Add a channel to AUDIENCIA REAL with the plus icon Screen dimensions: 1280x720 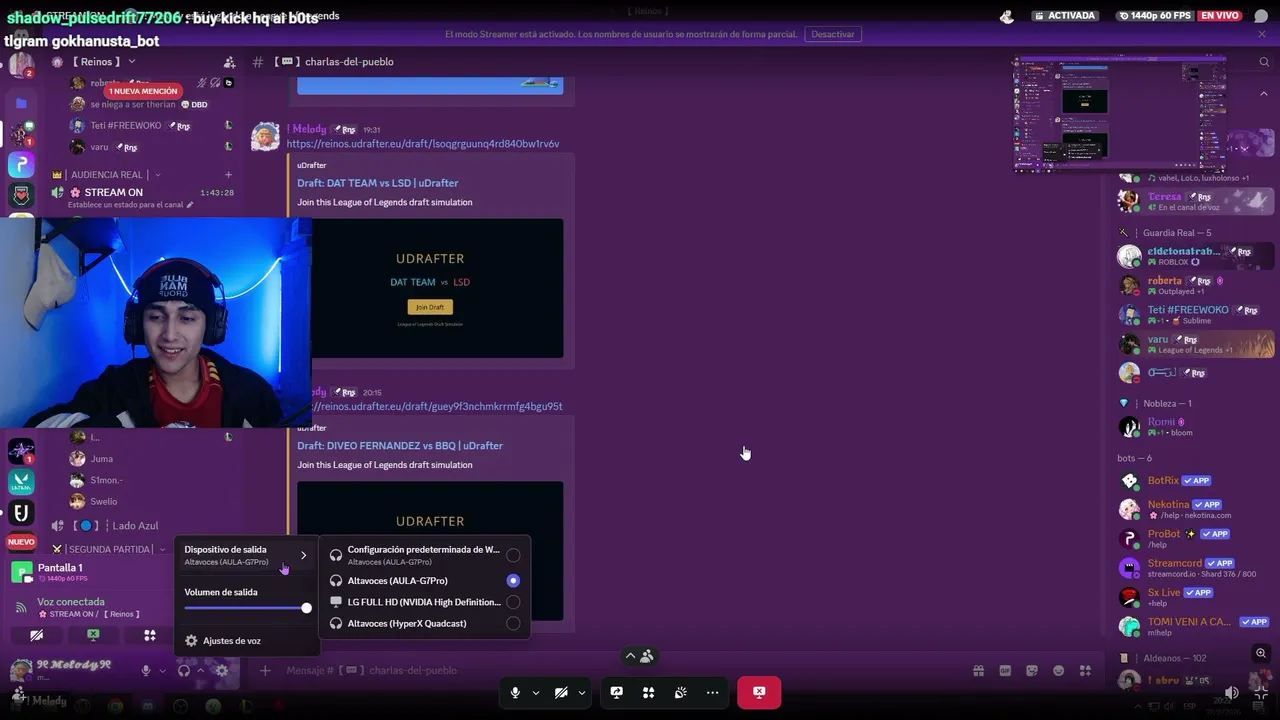228,175
